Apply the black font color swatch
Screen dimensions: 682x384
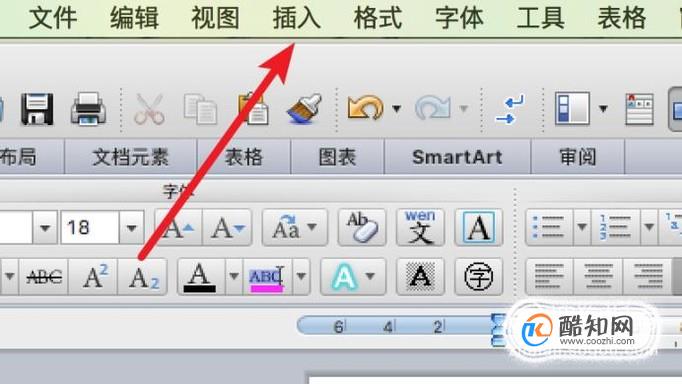tap(201, 277)
